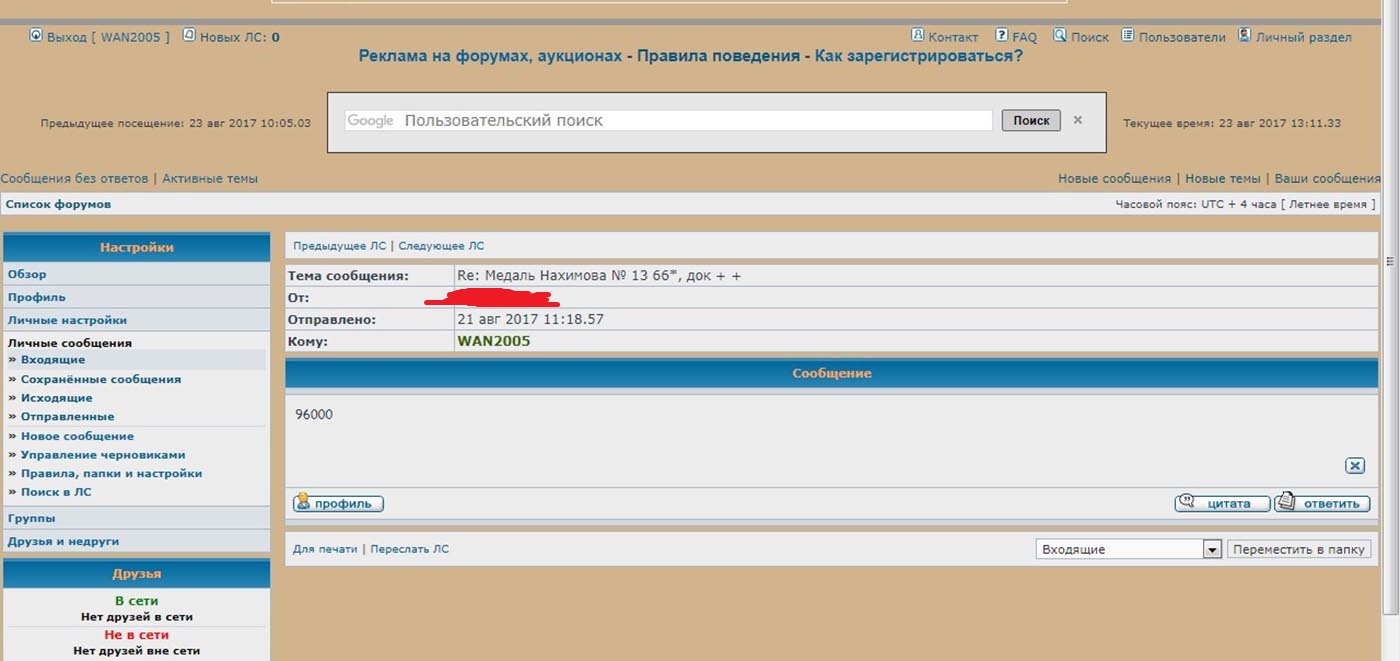1400x661 pixels.
Task: Open the FAQ help icon
Action: click(x=1001, y=35)
